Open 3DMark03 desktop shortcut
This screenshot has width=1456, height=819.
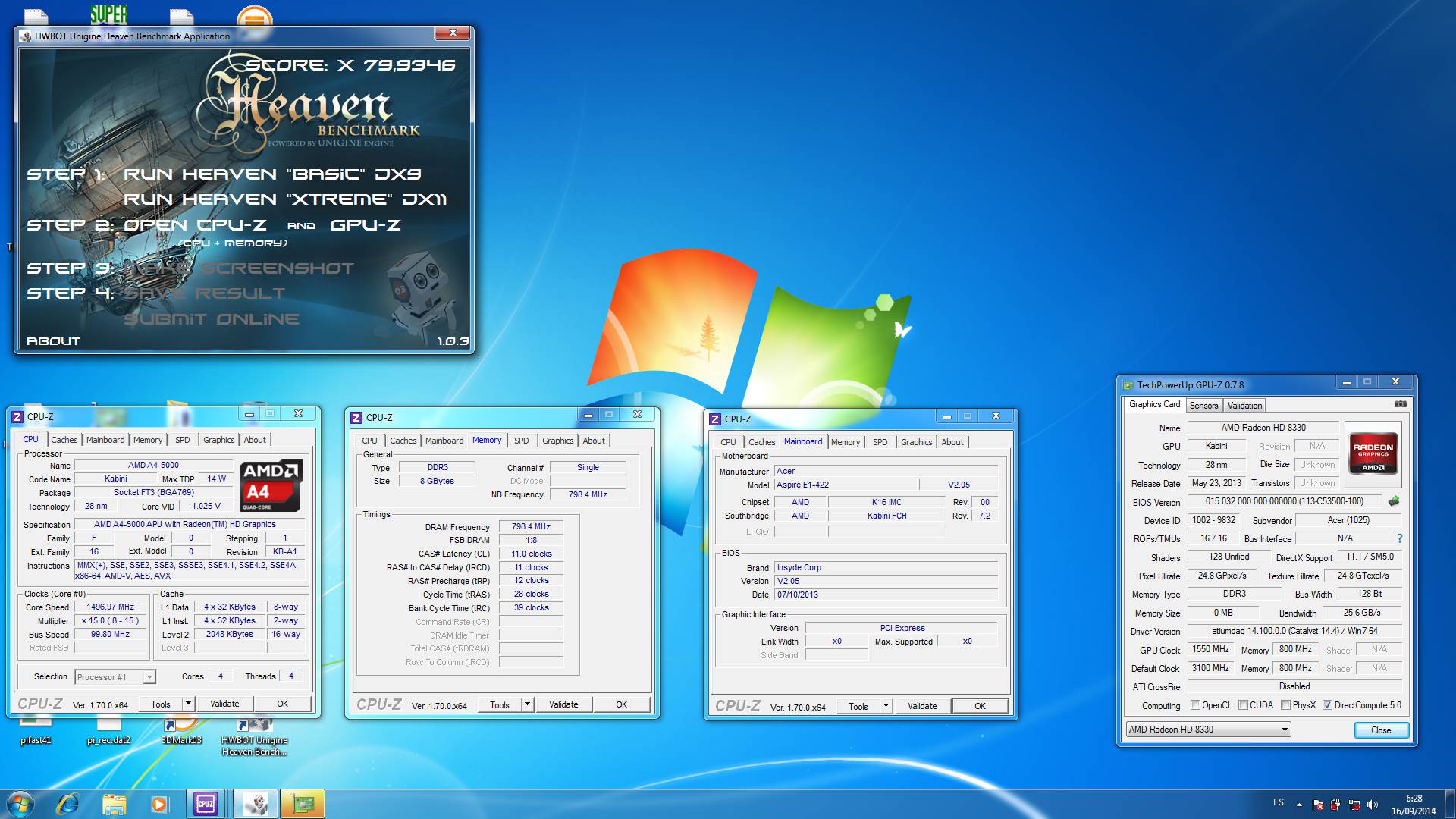pos(181,734)
